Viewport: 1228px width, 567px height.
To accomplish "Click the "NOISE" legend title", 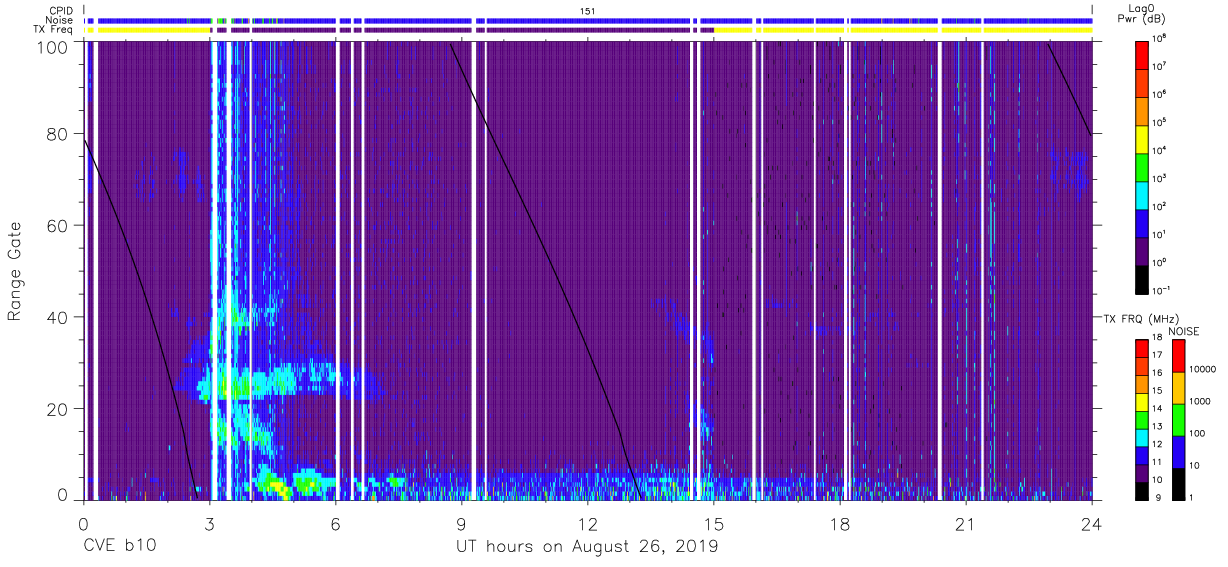I will click(x=1185, y=330).
